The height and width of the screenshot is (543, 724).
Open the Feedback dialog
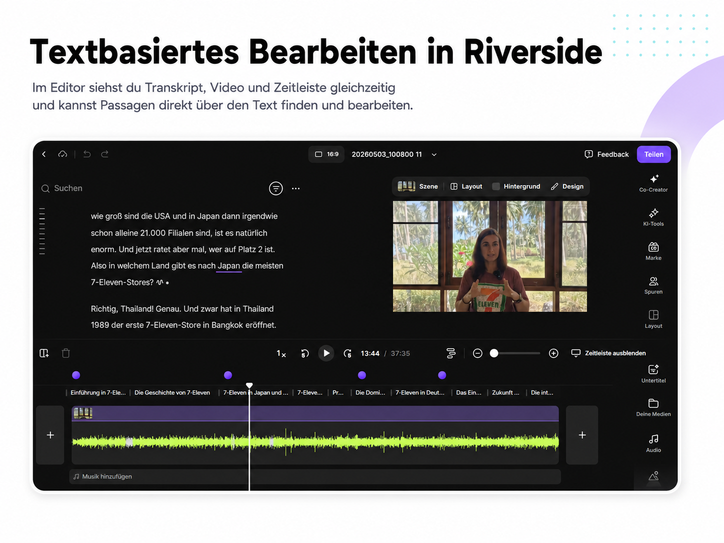pyautogui.click(x=607, y=154)
